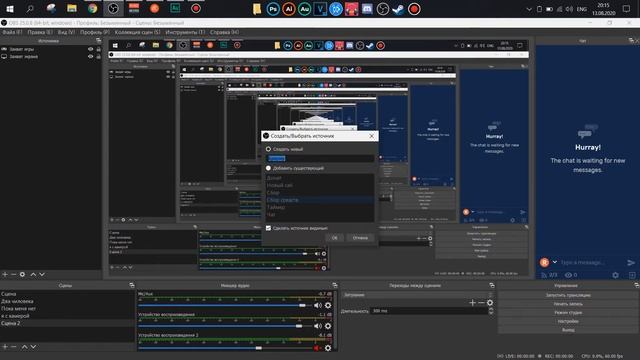Toggle visibility eye for Захват игры source
This screenshot has width=640, height=360.
coord(91,49)
